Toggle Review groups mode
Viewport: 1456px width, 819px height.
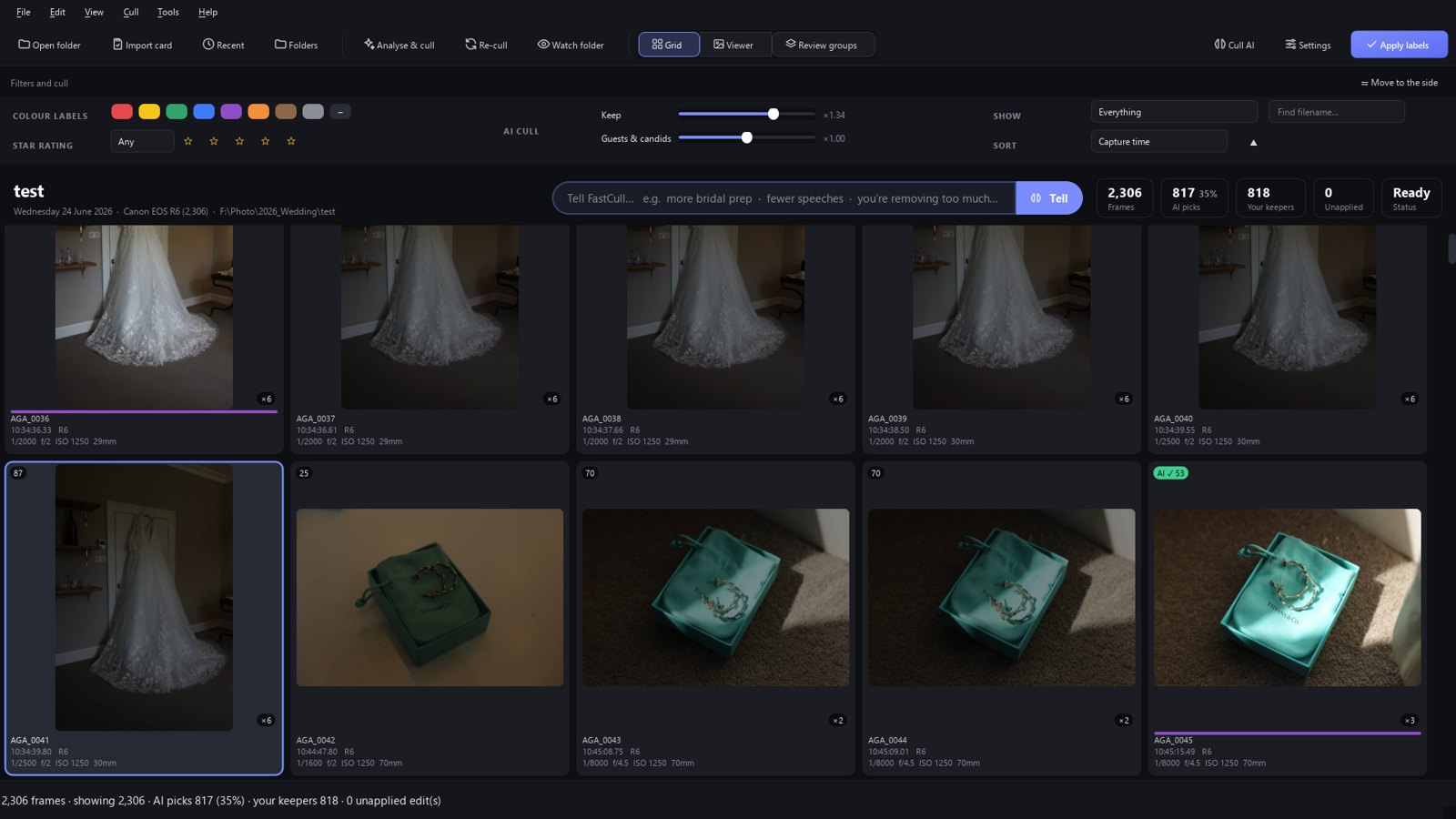point(822,45)
